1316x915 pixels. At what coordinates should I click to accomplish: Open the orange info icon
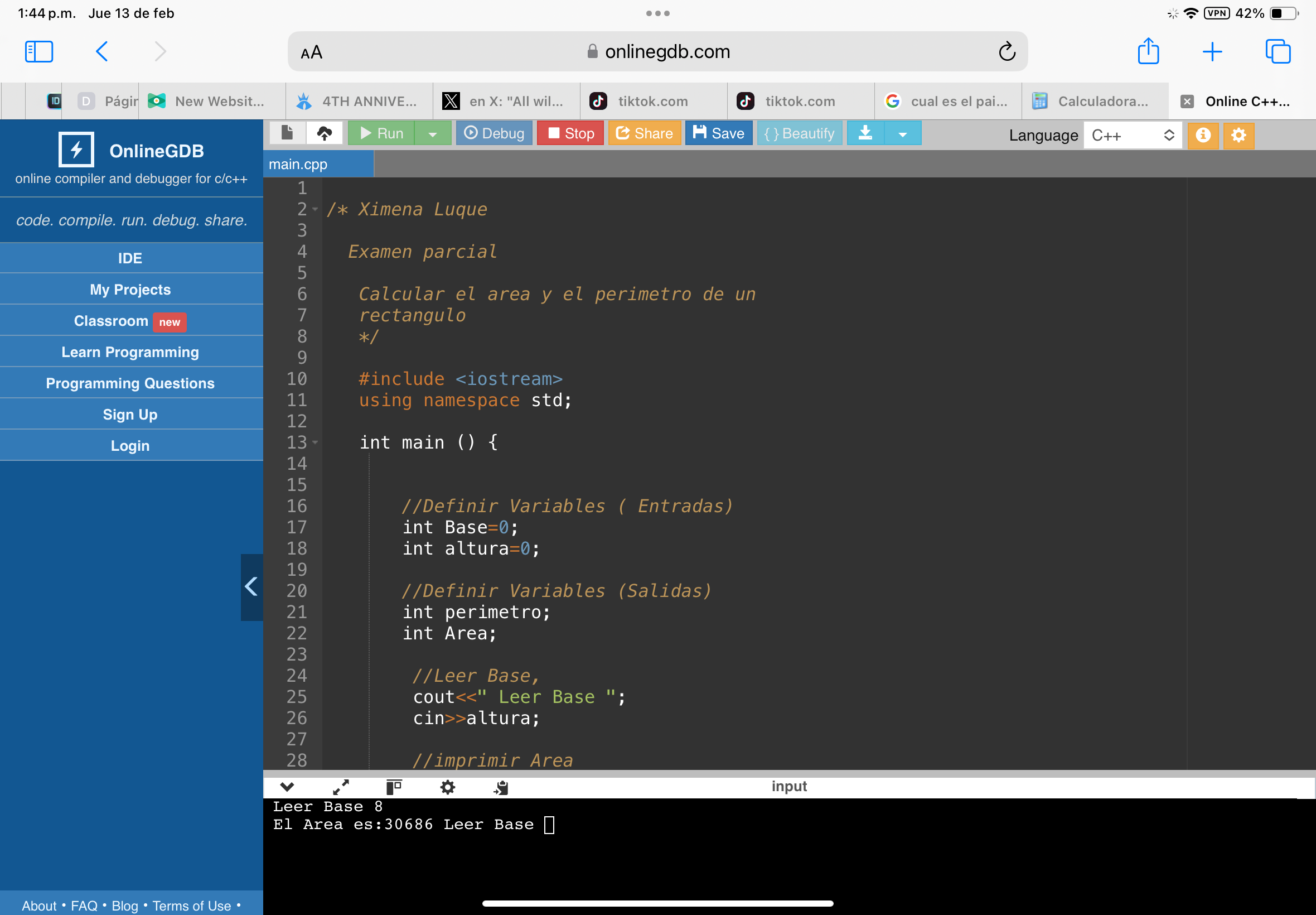1203,136
